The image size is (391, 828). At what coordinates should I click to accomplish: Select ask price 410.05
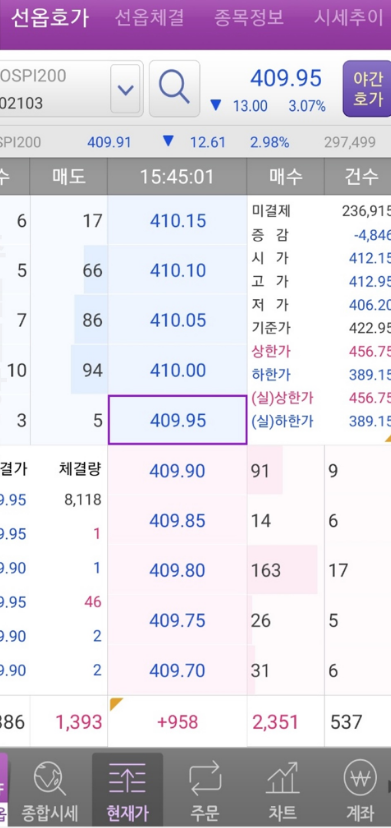coord(178,320)
